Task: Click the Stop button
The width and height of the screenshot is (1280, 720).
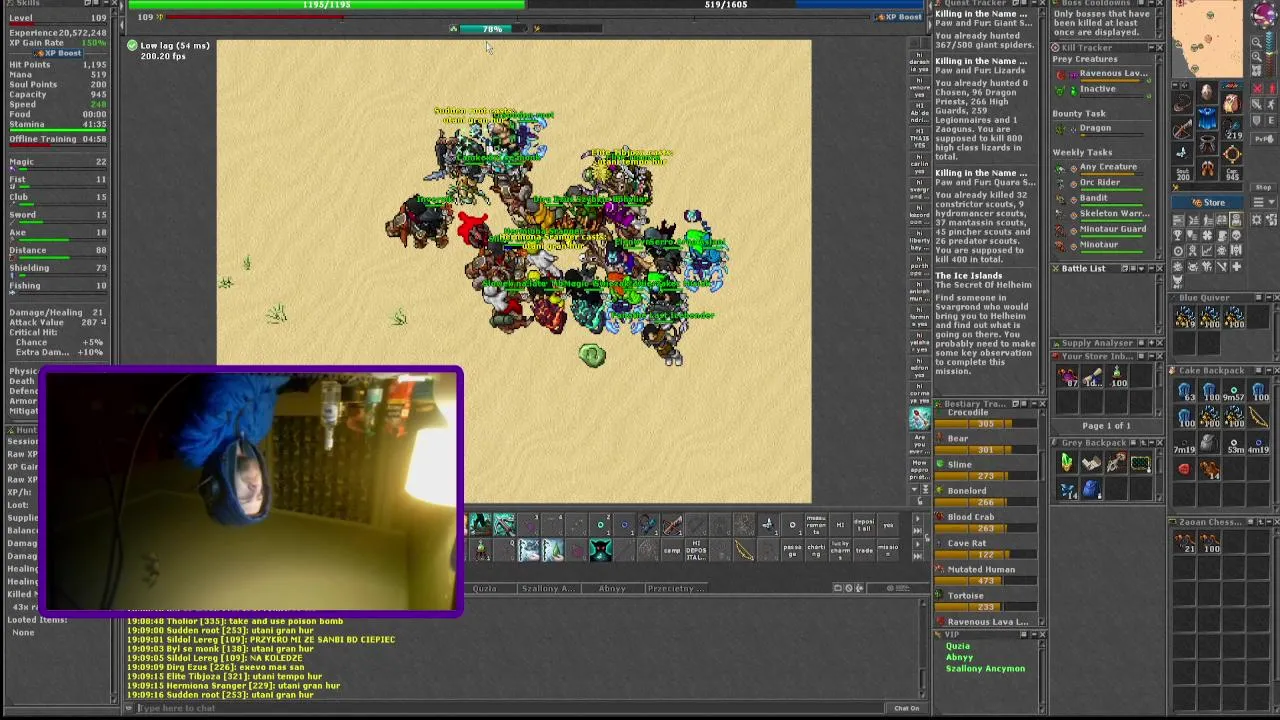Action: (x=1264, y=187)
